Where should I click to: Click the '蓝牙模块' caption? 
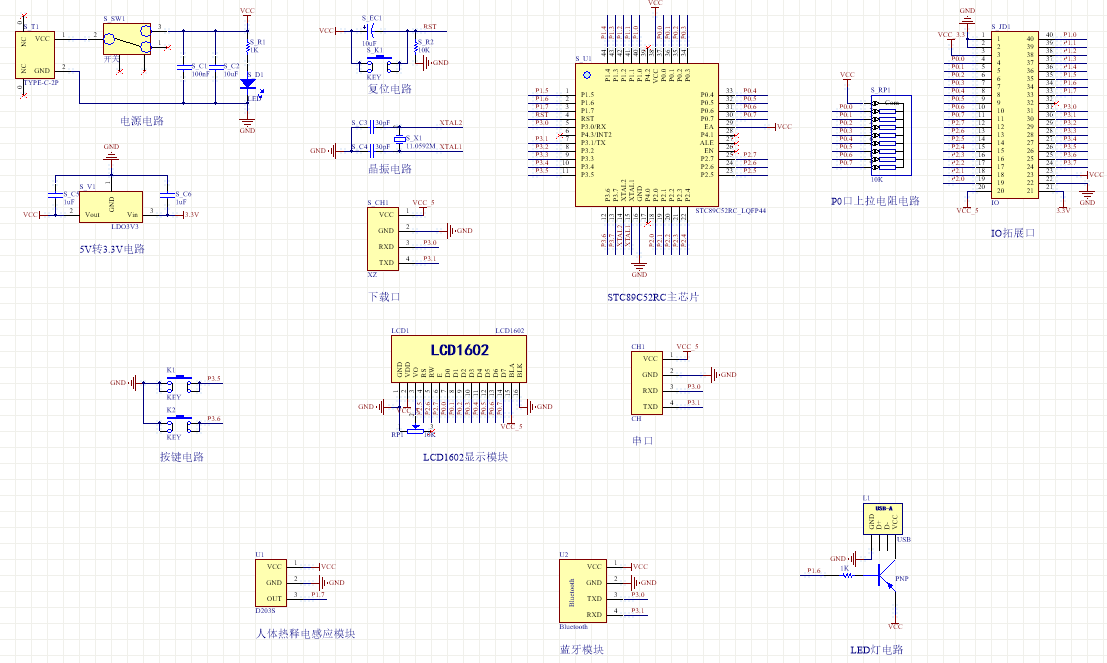[582, 649]
